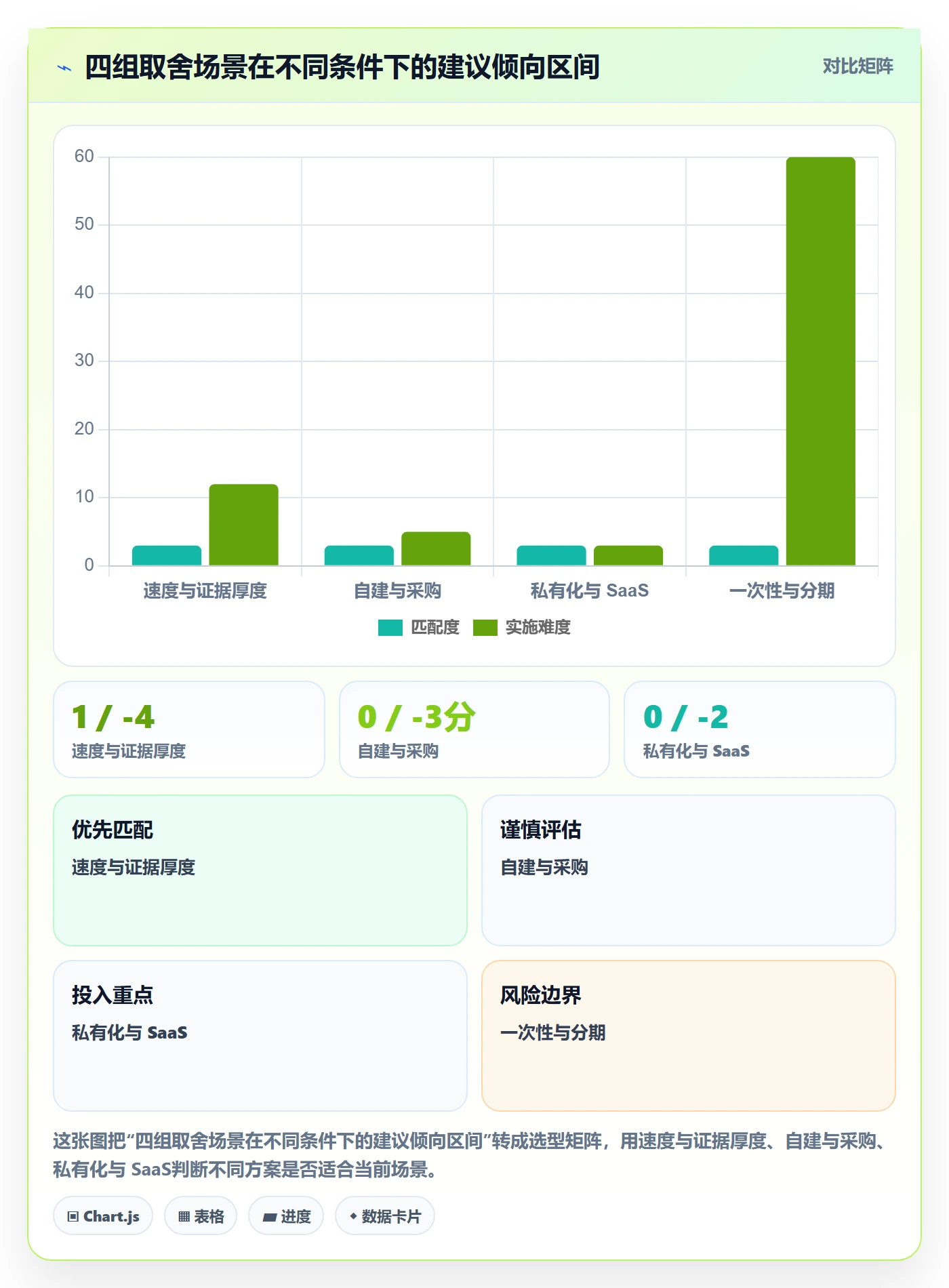Click the 一次性与分期 x-axis label
949x1288 pixels.
click(782, 591)
